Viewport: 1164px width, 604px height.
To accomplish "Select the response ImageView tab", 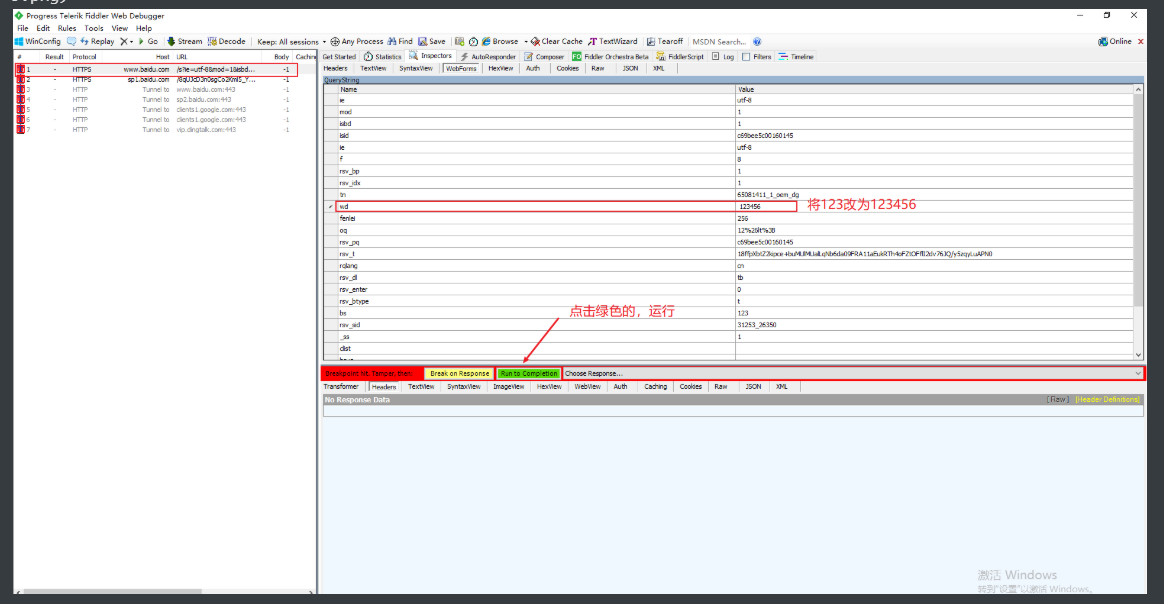I will tap(509, 387).
